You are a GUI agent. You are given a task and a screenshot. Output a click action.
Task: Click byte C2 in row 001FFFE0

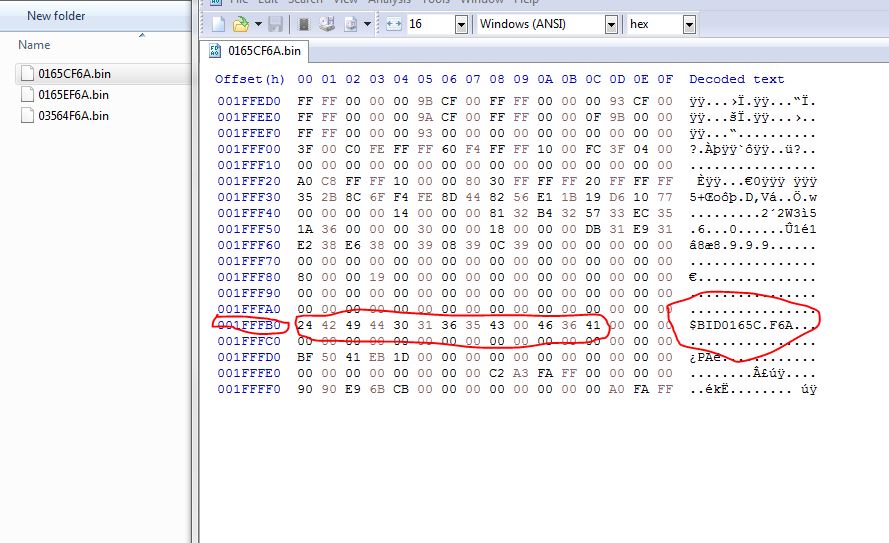497,373
